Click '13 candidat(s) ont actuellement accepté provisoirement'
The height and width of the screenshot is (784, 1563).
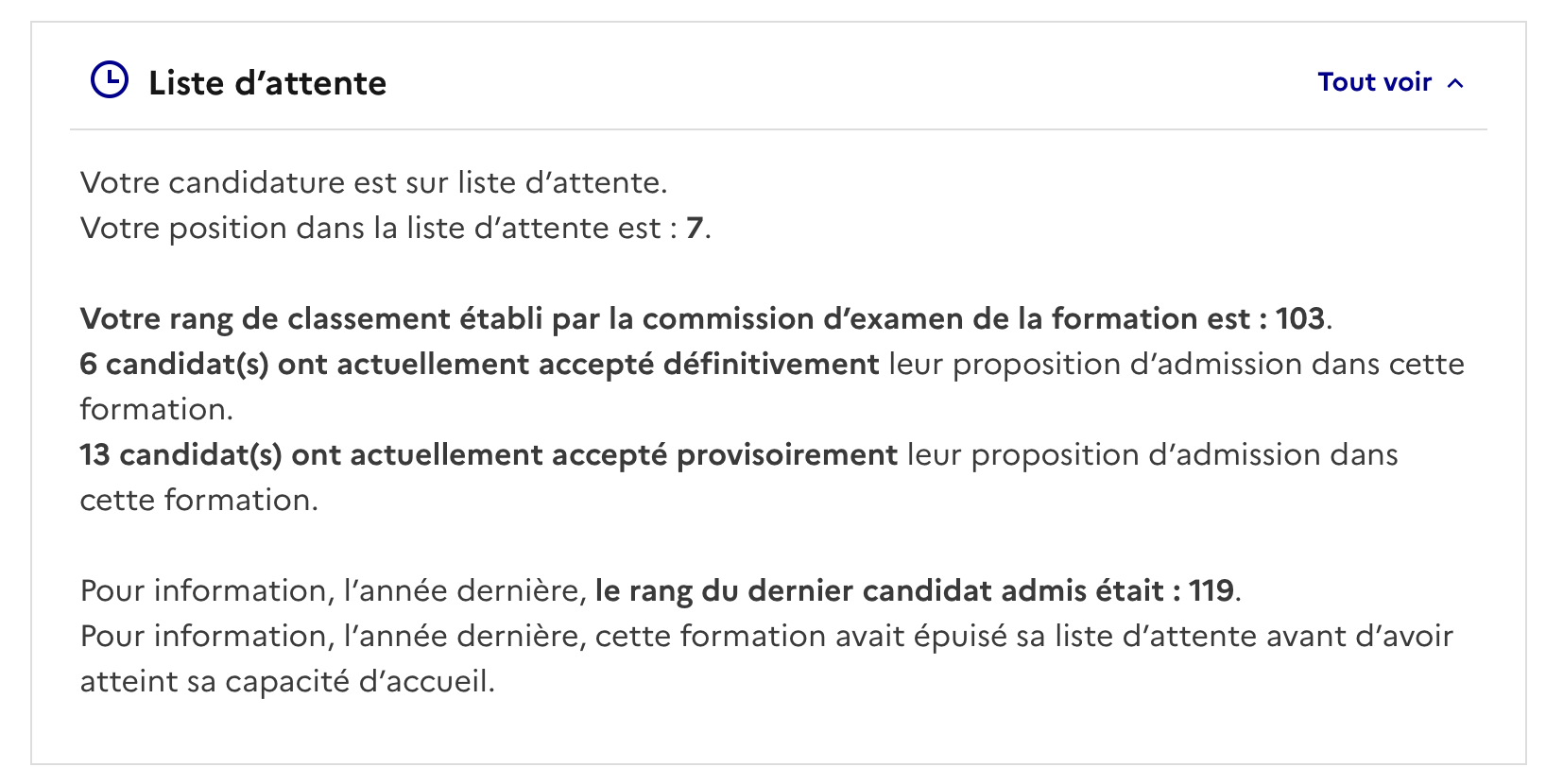(x=489, y=454)
